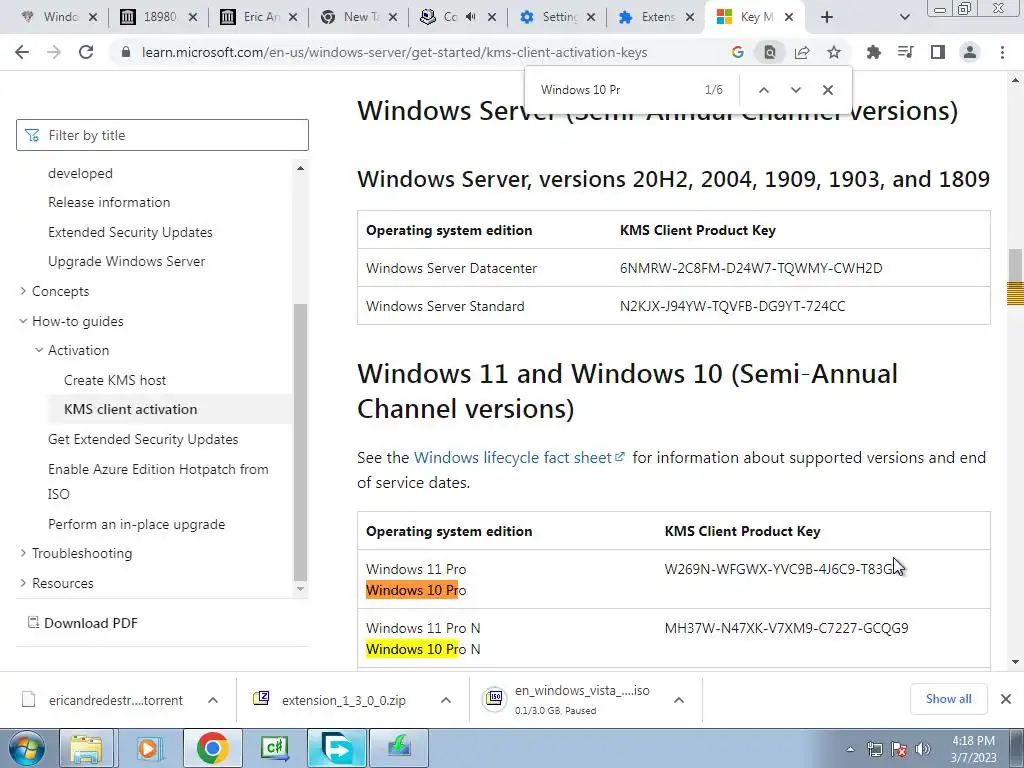Open the Extensions puzzle icon
1024x768 pixels.
(x=873, y=52)
